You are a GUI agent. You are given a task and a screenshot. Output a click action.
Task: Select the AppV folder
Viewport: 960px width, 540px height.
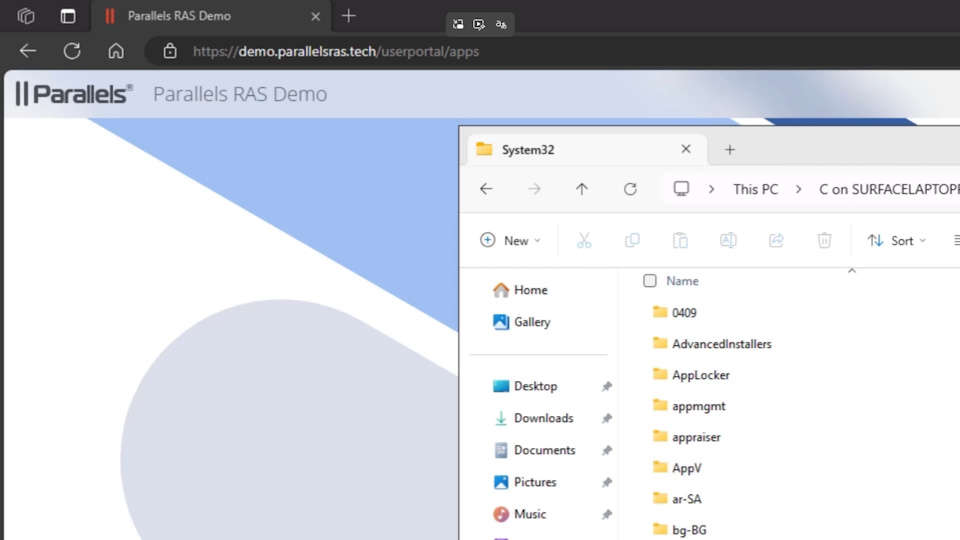677,468
